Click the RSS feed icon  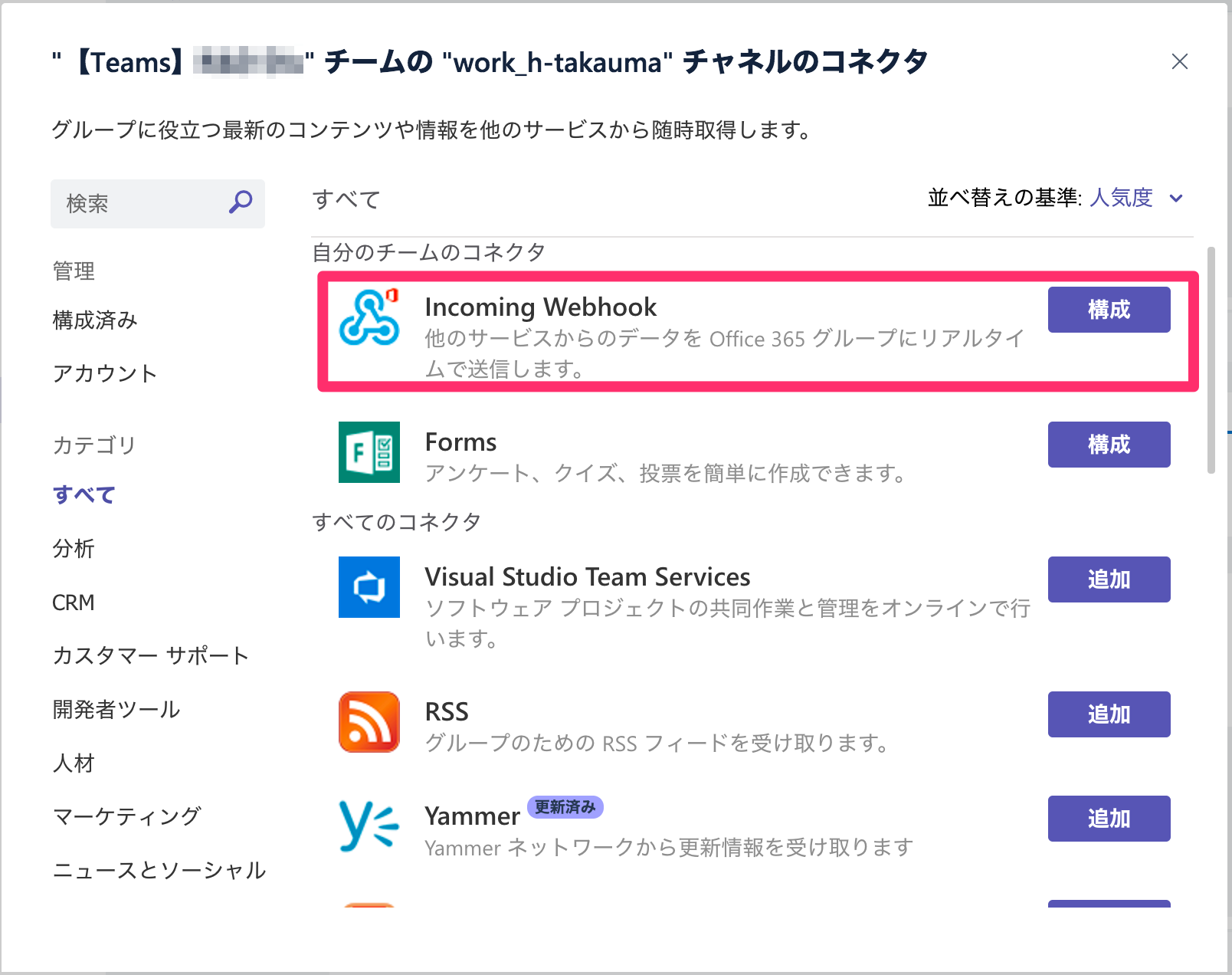(x=369, y=722)
